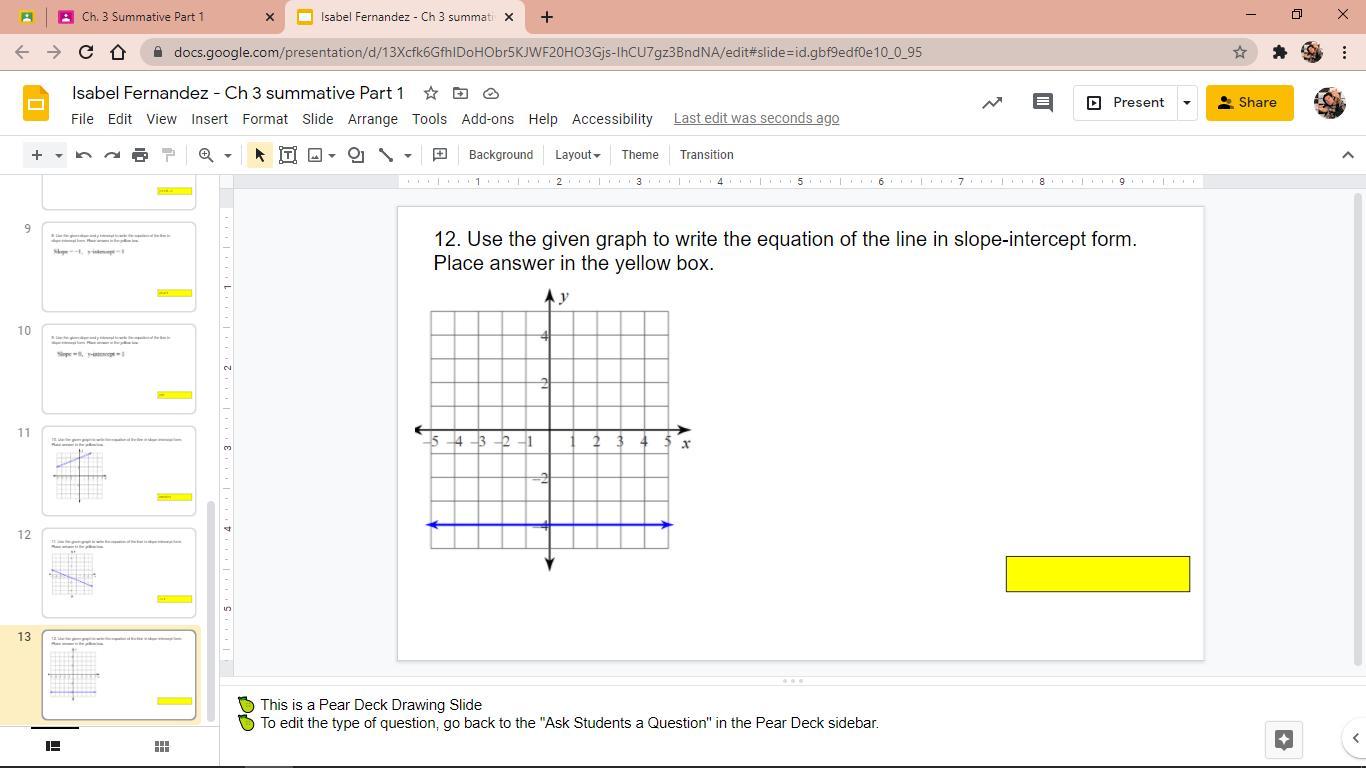
Task: Click the paint format icon
Action: (168, 155)
